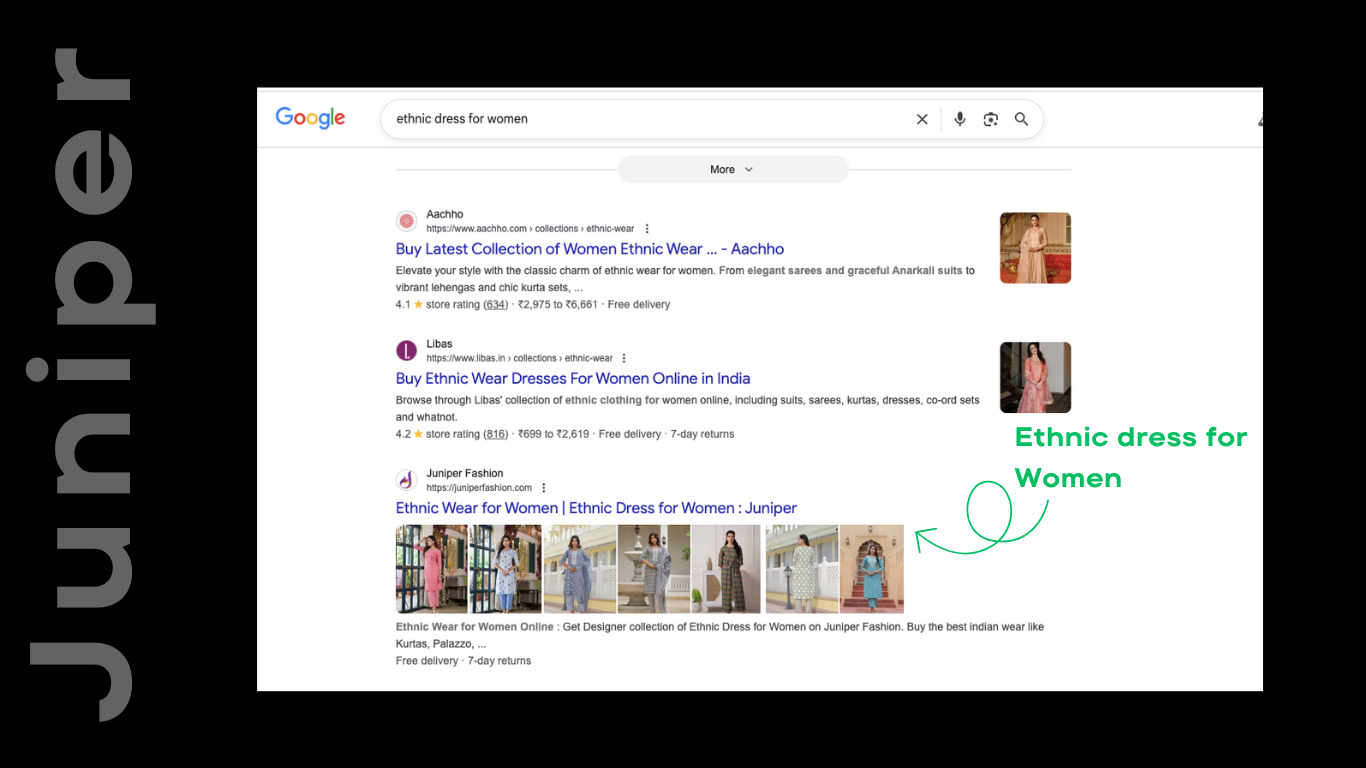Screen dimensions: 1366x768
Task: Click the 'Libas' site name
Action: coord(439,344)
